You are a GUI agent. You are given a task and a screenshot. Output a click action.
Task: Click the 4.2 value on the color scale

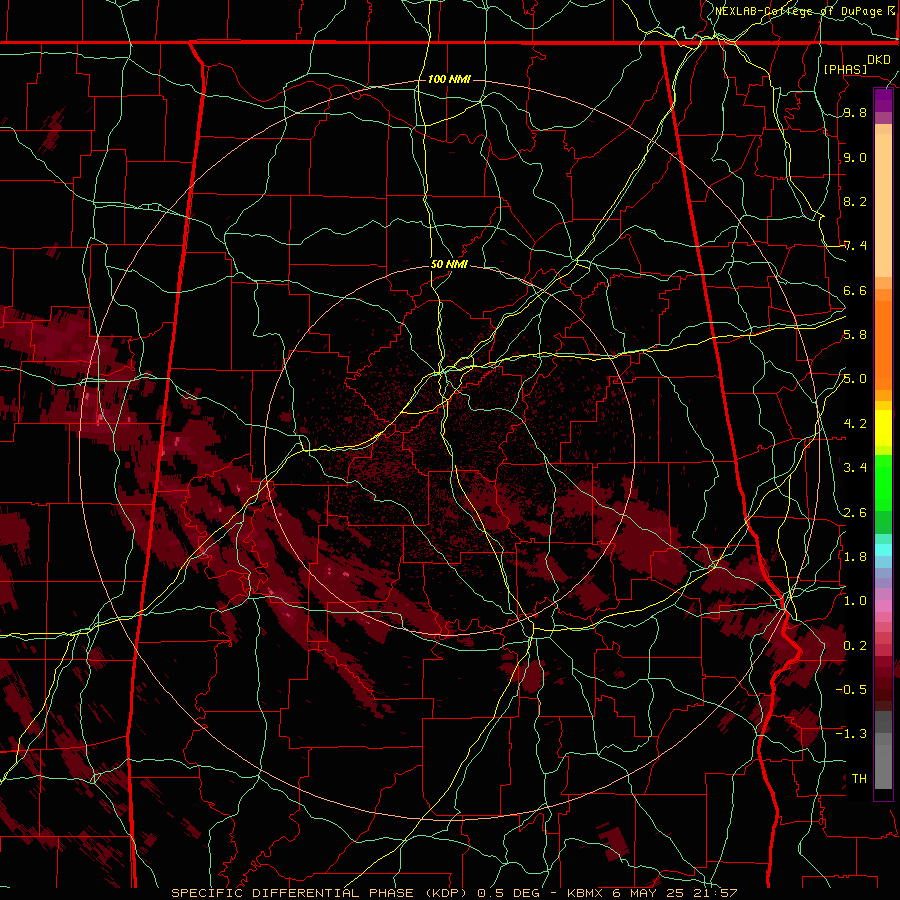[x=855, y=424]
